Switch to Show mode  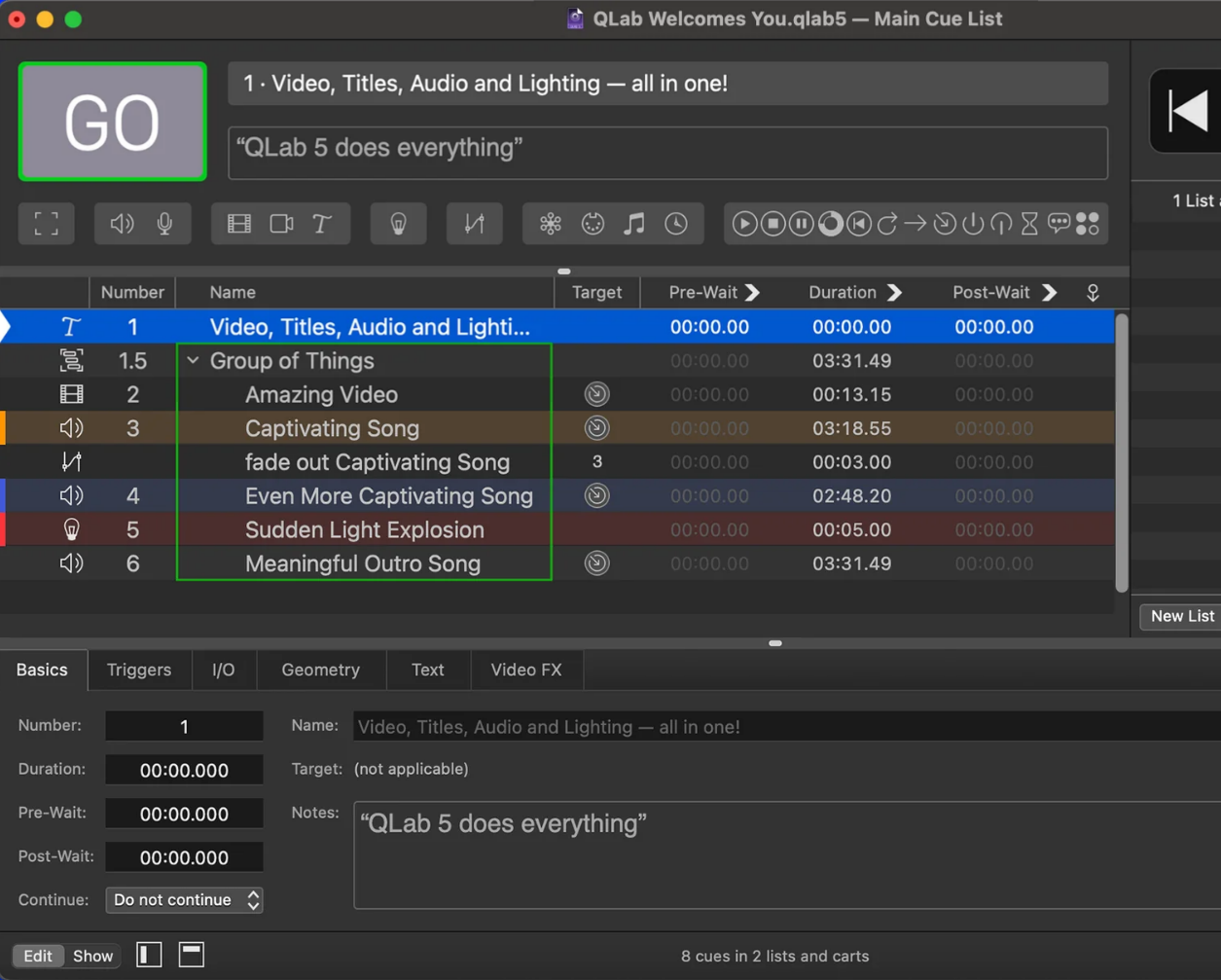point(93,956)
